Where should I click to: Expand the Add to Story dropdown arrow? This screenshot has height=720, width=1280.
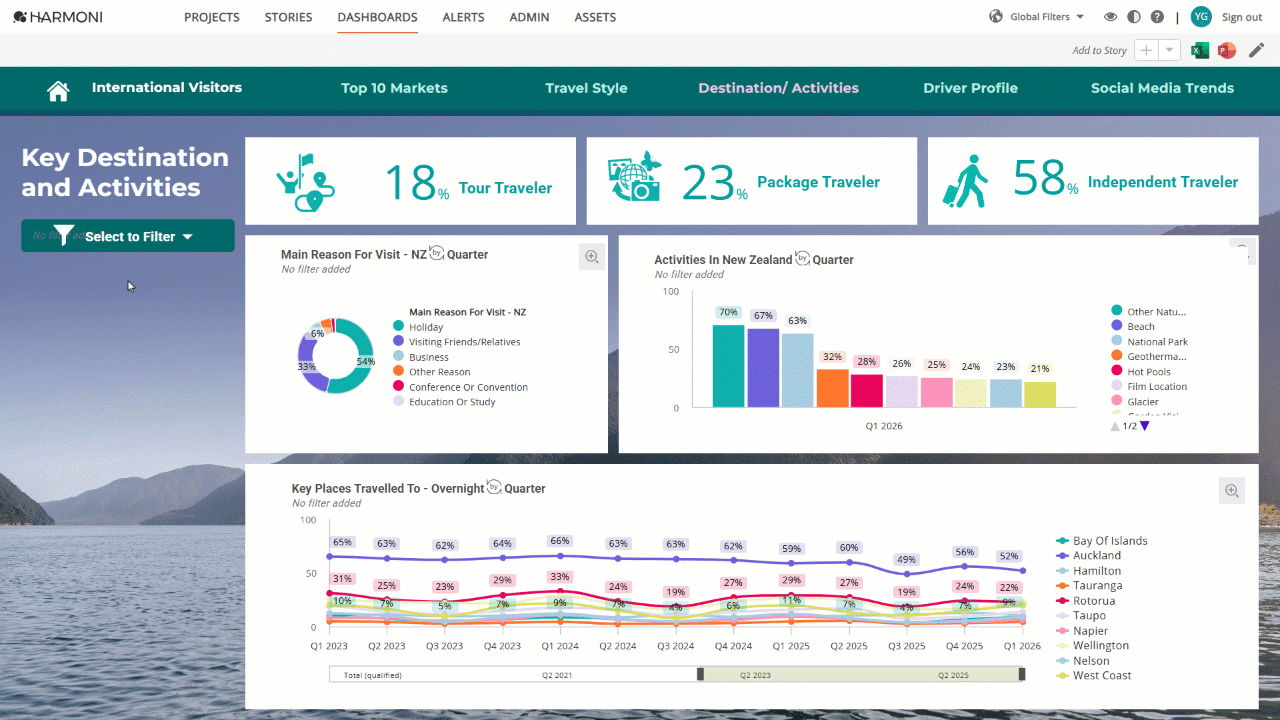(1170, 50)
